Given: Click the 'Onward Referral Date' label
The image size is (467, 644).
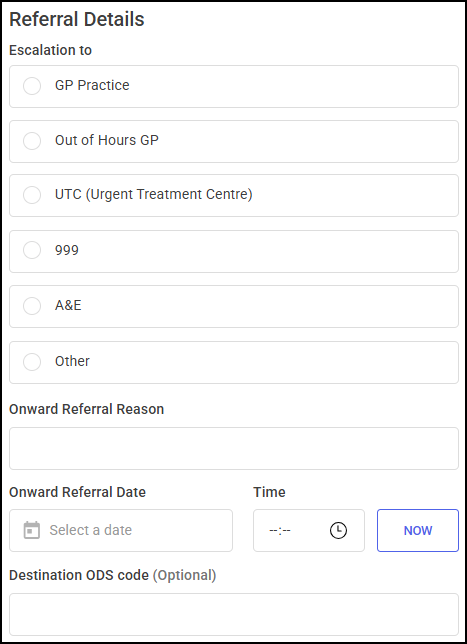Looking at the screenshot, I should point(78,492).
